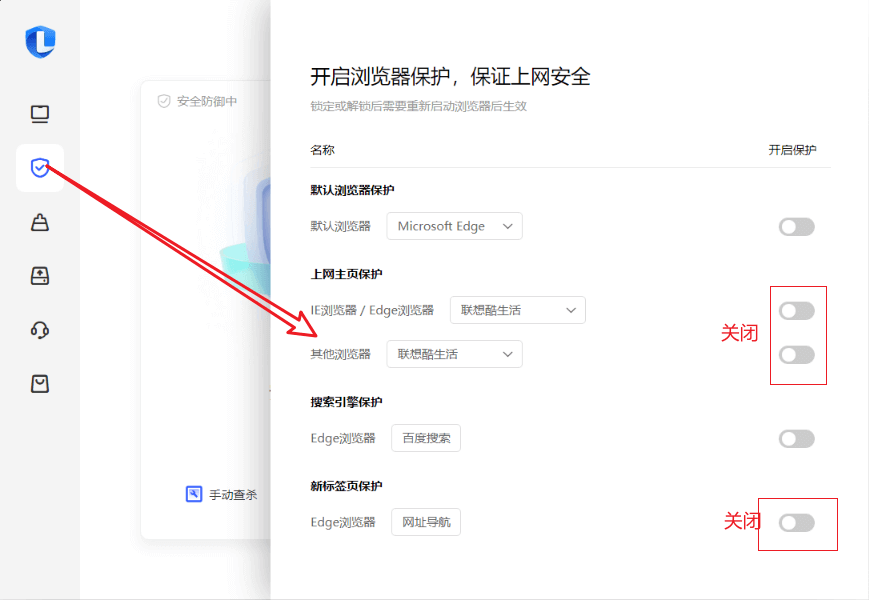Image resolution: width=869 pixels, height=600 pixels.
Task: Click the 百度搜索 search engine button
Action: (426, 438)
